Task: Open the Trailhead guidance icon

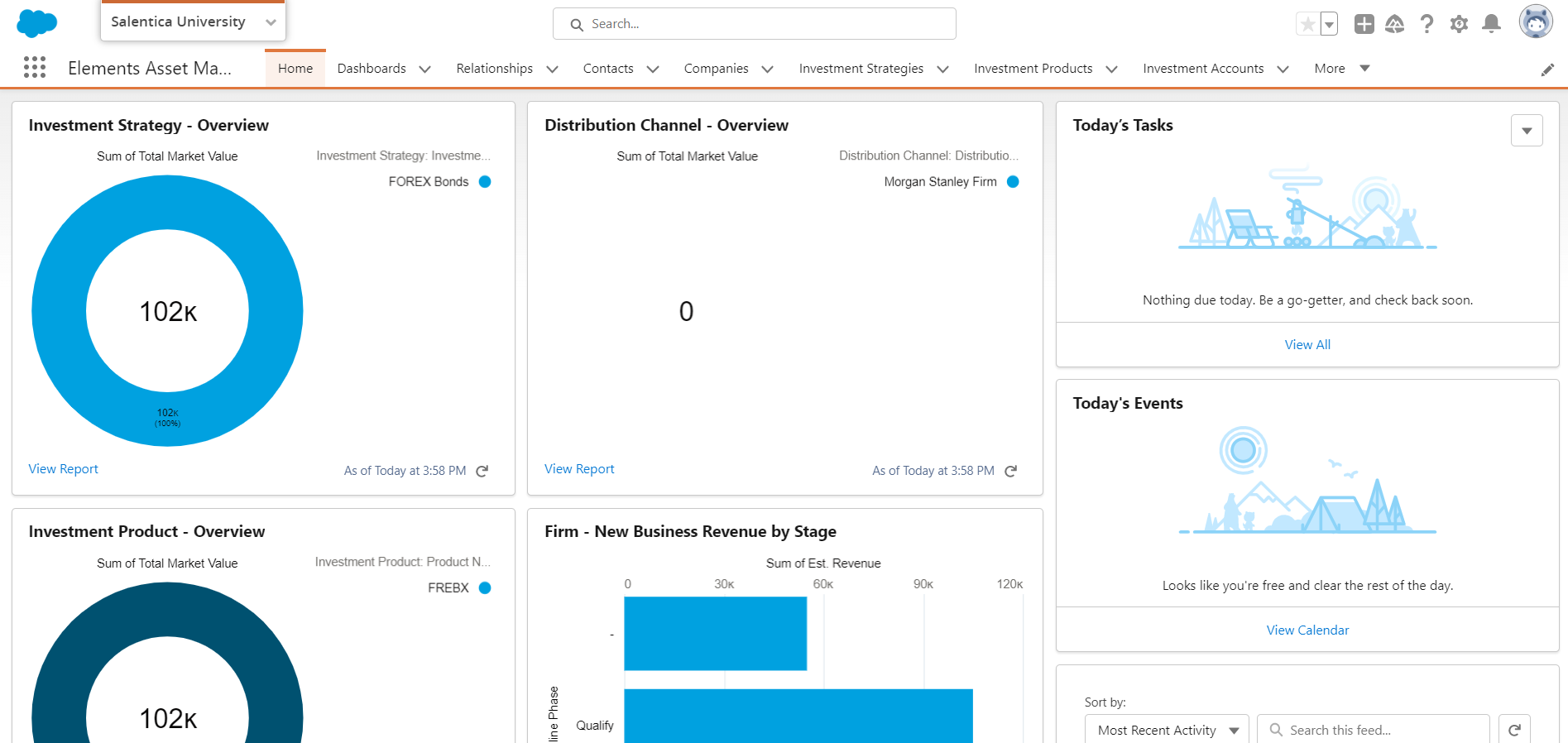Action: click(1395, 24)
